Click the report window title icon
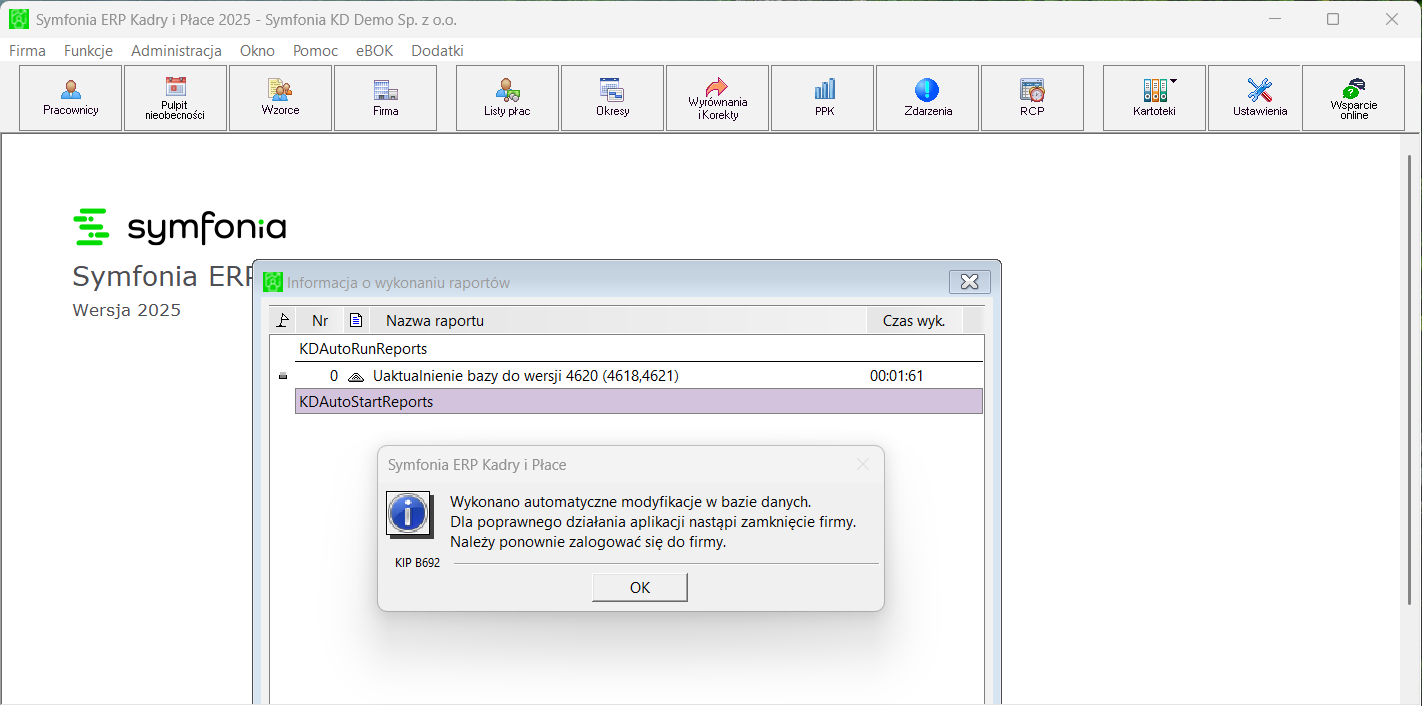The width and height of the screenshot is (1422, 706). tap(273, 282)
